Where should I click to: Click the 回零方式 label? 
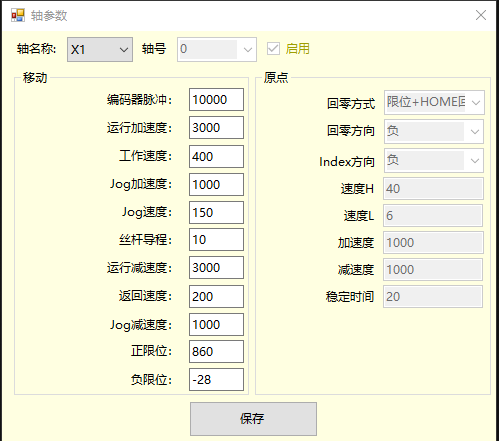pos(351,104)
